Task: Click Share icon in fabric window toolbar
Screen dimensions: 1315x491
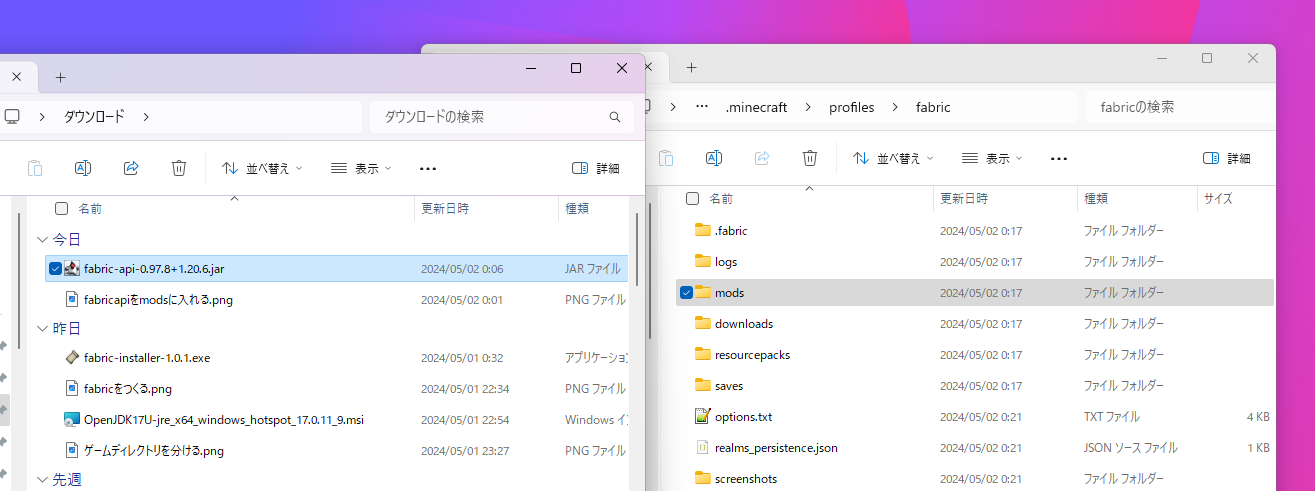Action: pos(762,158)
